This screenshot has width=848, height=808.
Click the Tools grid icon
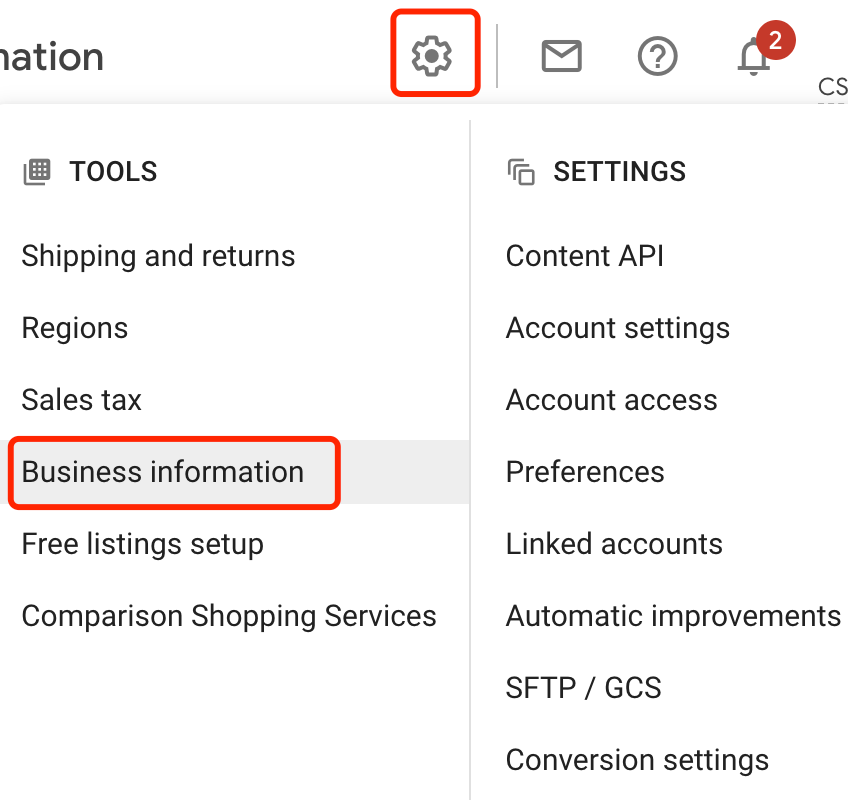coord(36,172)
